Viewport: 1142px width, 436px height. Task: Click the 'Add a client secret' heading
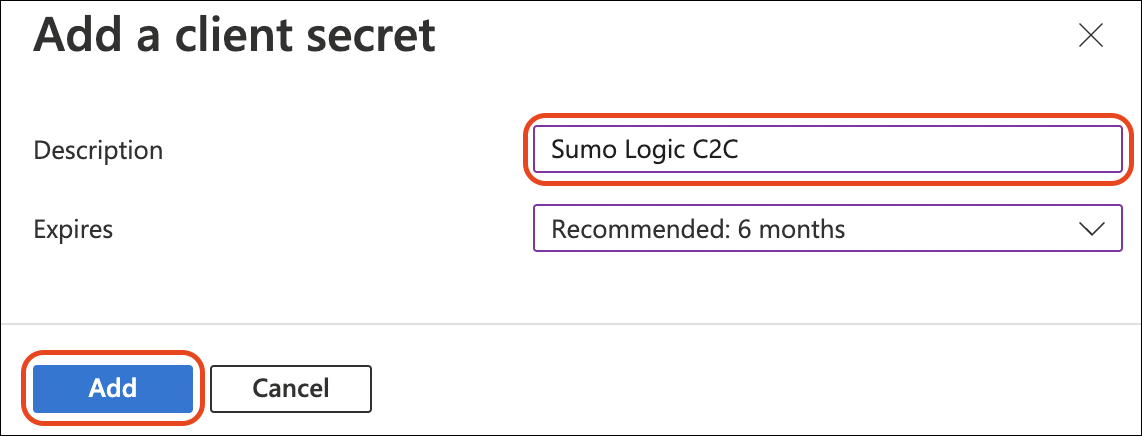pos(235,36)
